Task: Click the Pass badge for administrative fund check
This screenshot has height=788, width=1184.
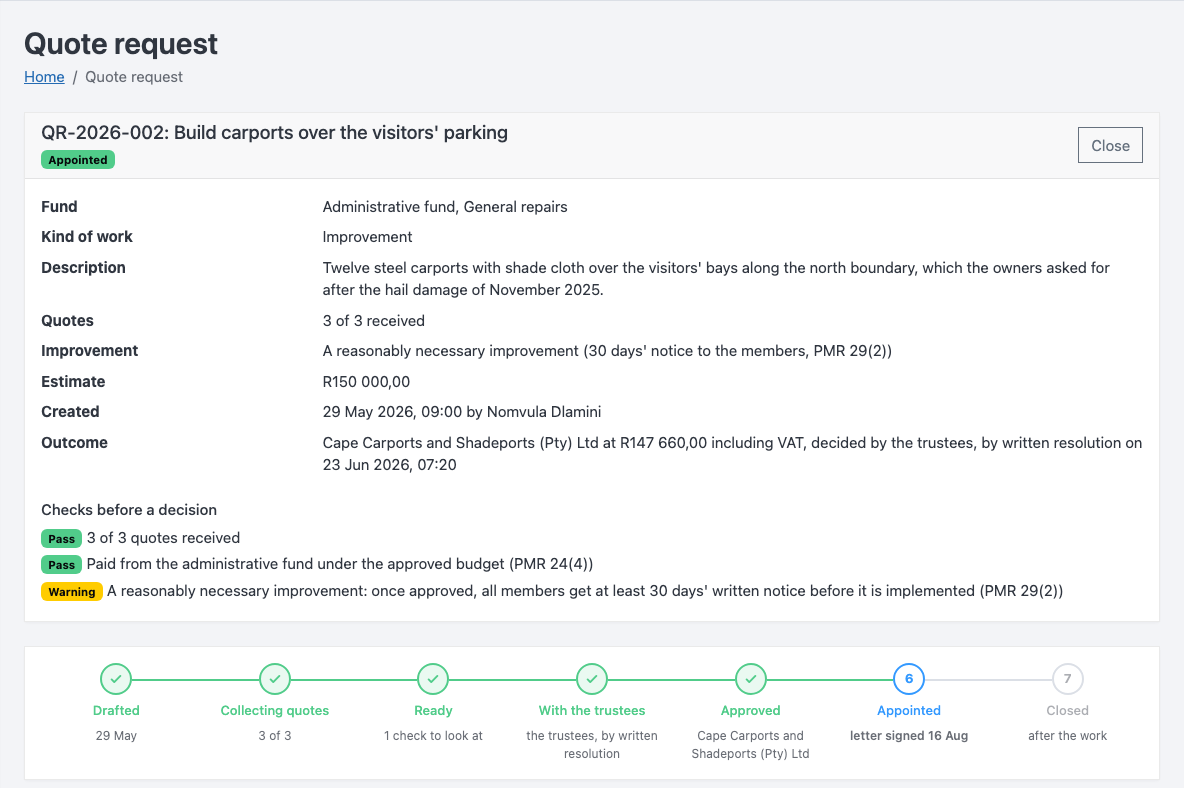Action: pyautogui.click(x=61, y=565)
